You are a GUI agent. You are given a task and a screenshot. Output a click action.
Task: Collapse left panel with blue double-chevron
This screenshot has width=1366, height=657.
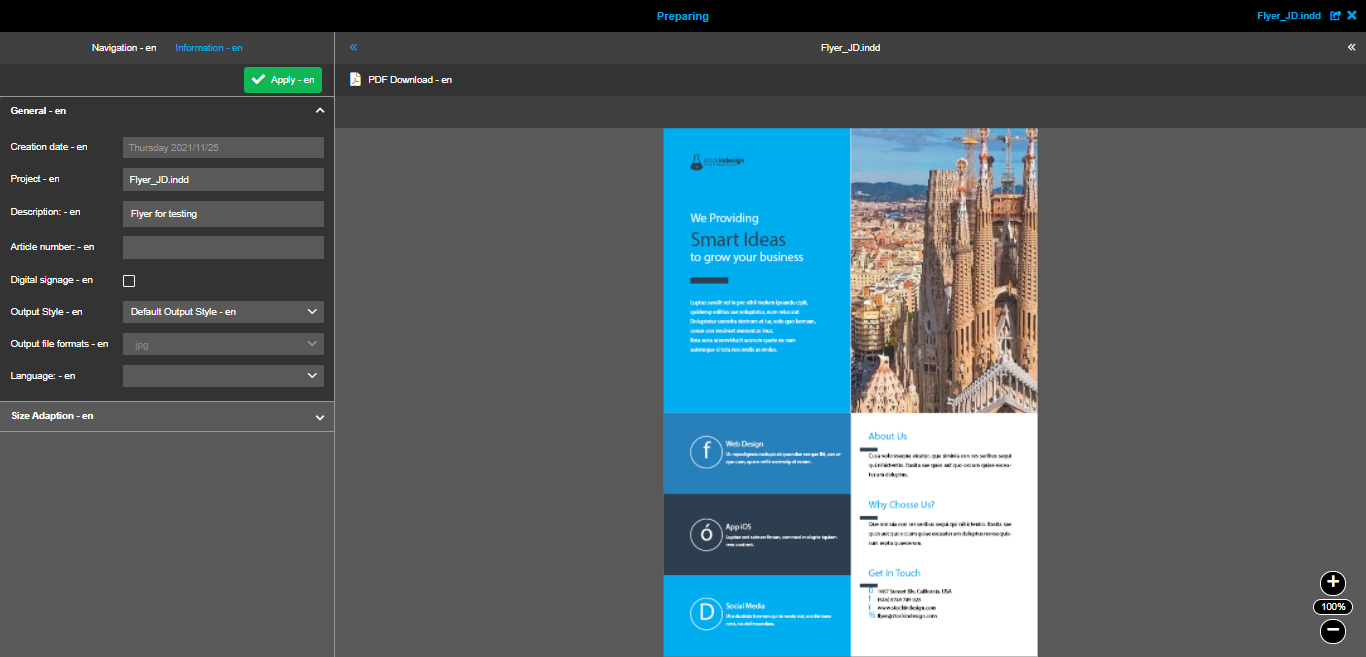pos(353,47)
